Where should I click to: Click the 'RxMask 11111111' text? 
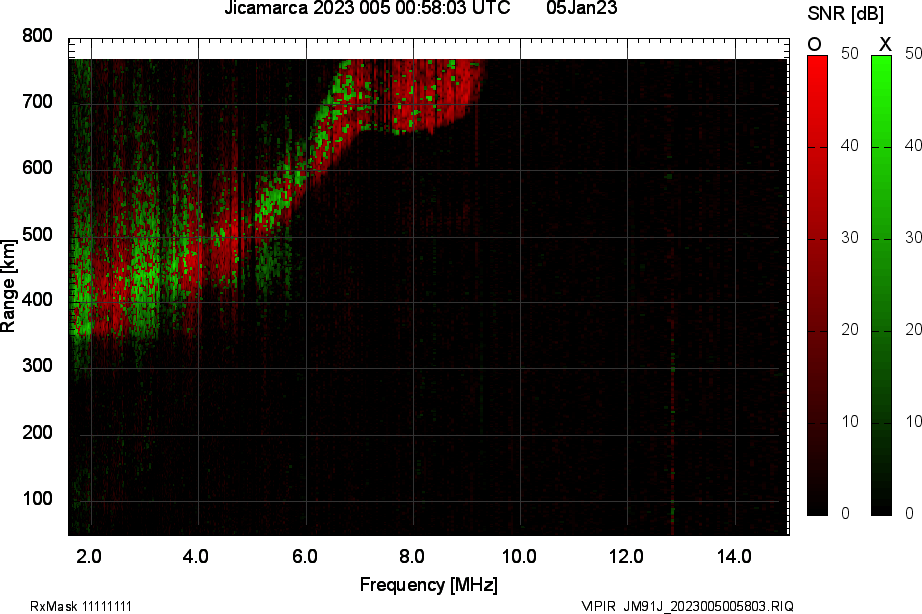click(81, 606)
